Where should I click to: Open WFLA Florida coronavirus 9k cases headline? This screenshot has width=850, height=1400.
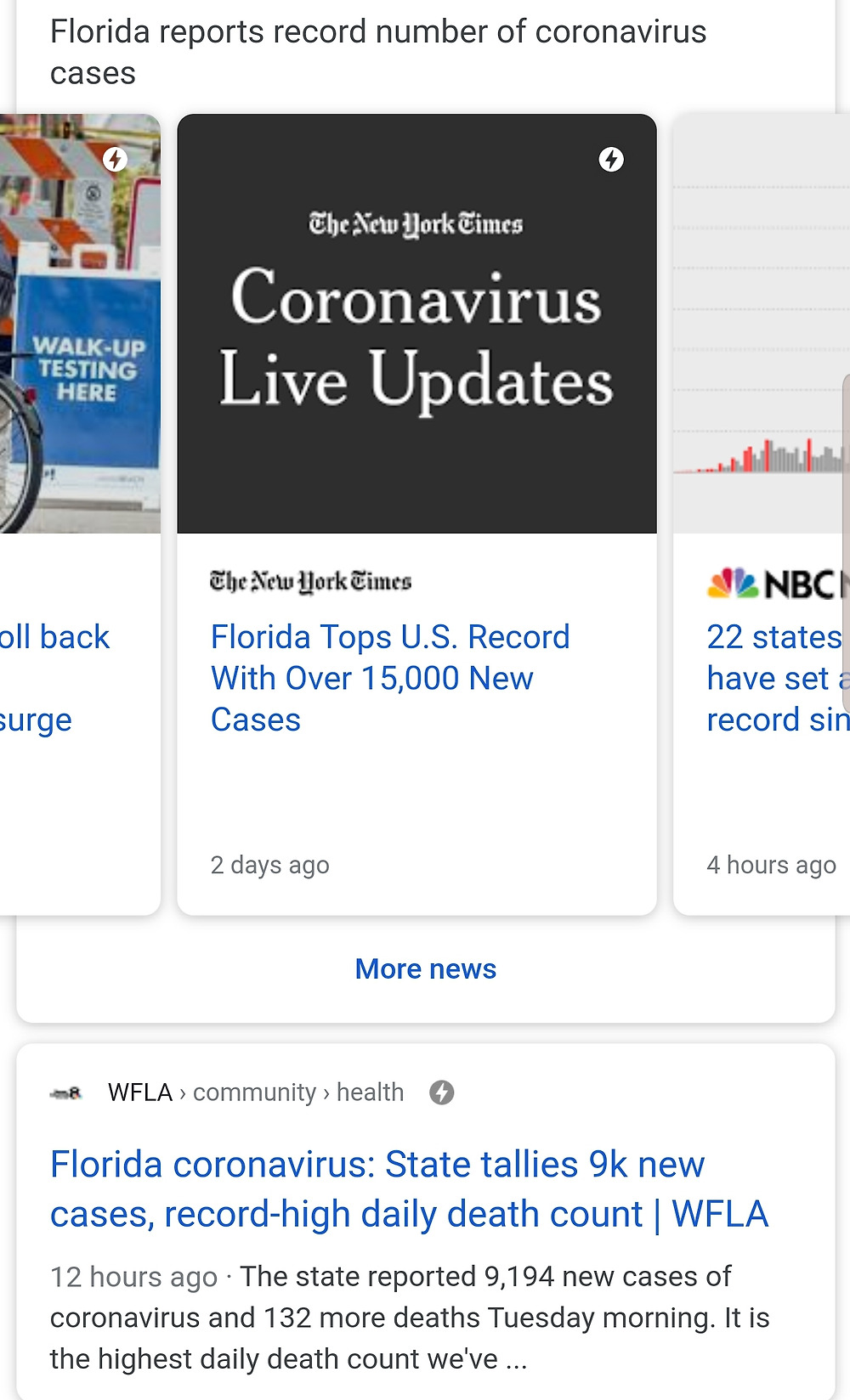click(409, 1189)
